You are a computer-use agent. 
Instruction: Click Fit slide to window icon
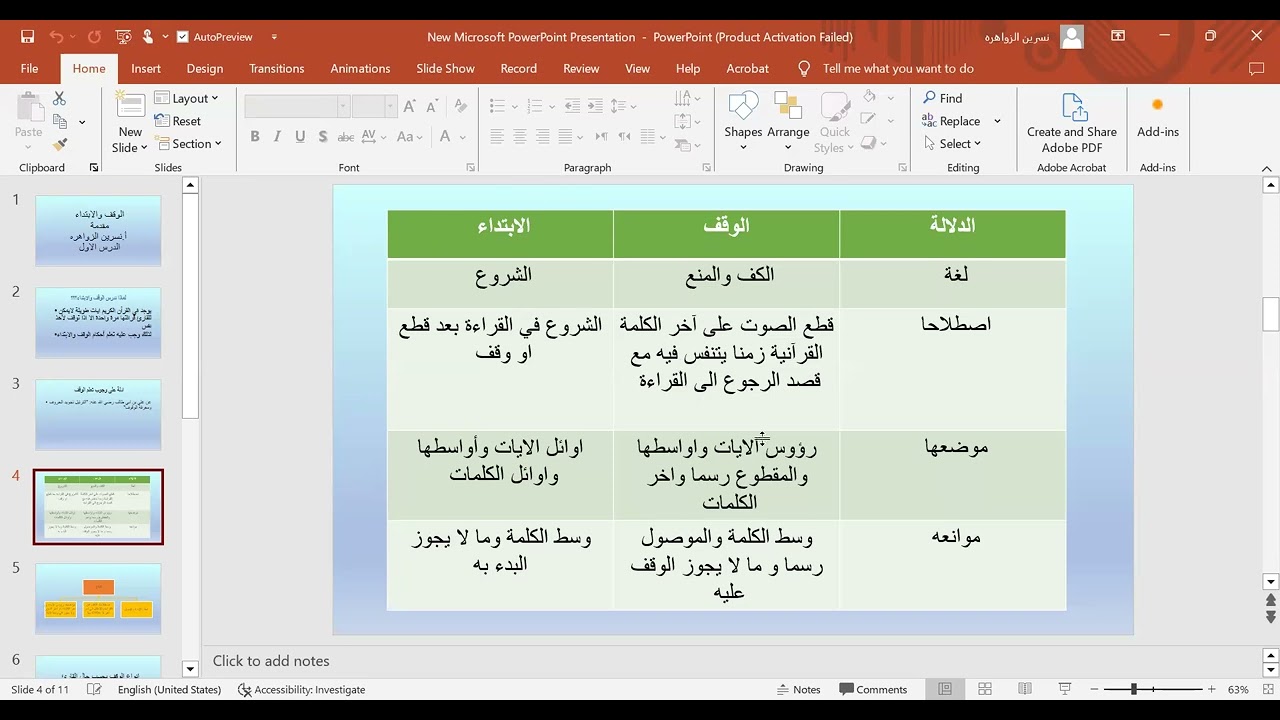point(1266,689)
